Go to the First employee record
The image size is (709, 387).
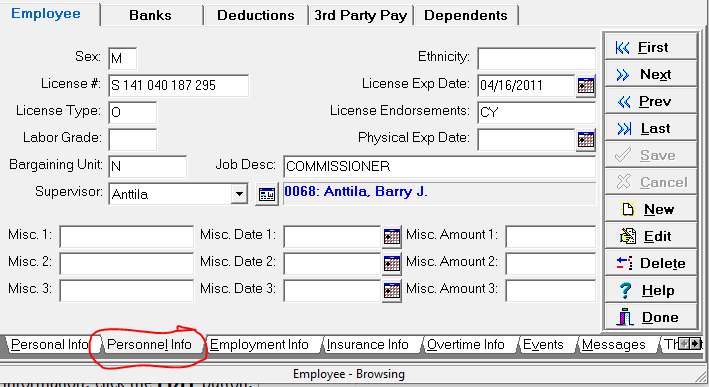pos(650,47)
